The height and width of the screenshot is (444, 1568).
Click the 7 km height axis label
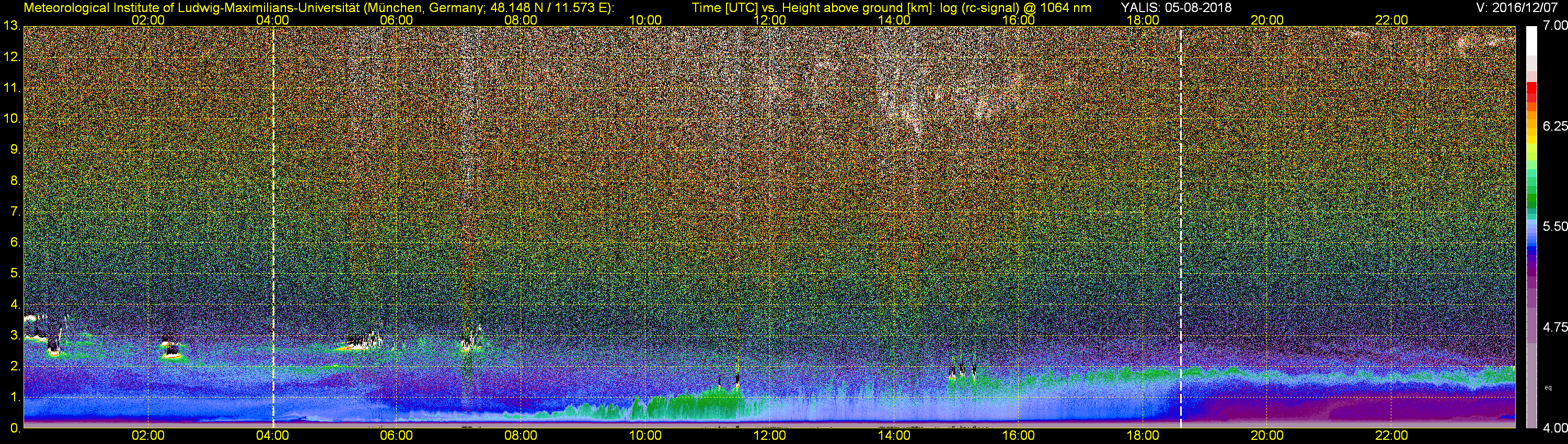coord(15,212)
